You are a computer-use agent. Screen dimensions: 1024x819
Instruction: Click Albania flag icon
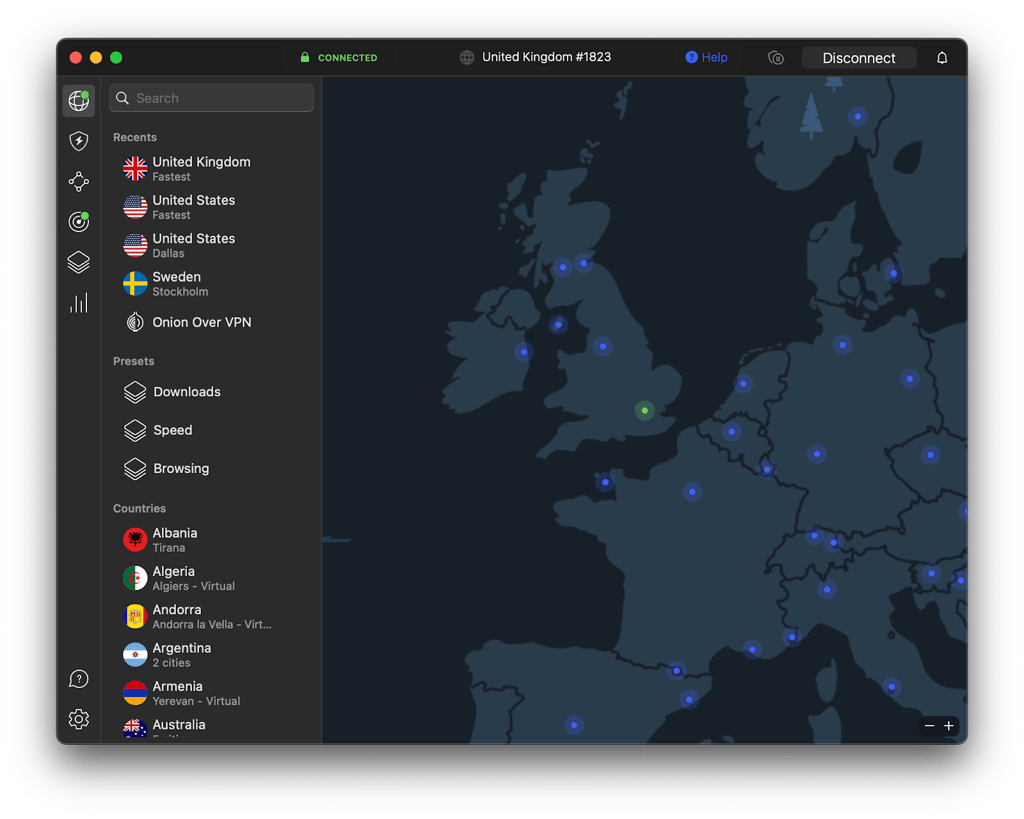pyautogui.click(x=135, y=539)
